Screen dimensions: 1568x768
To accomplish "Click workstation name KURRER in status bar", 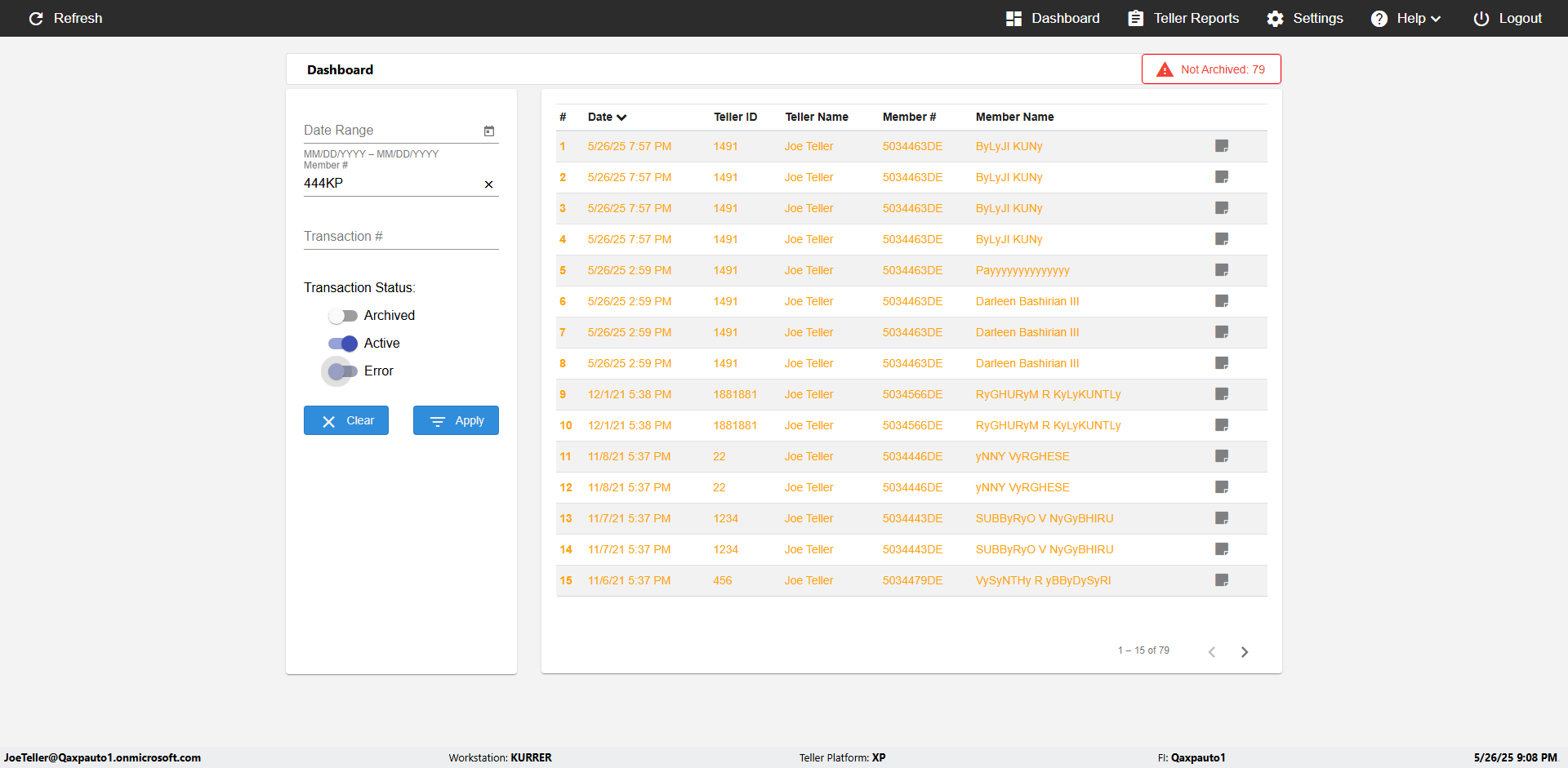I will 531,757.
